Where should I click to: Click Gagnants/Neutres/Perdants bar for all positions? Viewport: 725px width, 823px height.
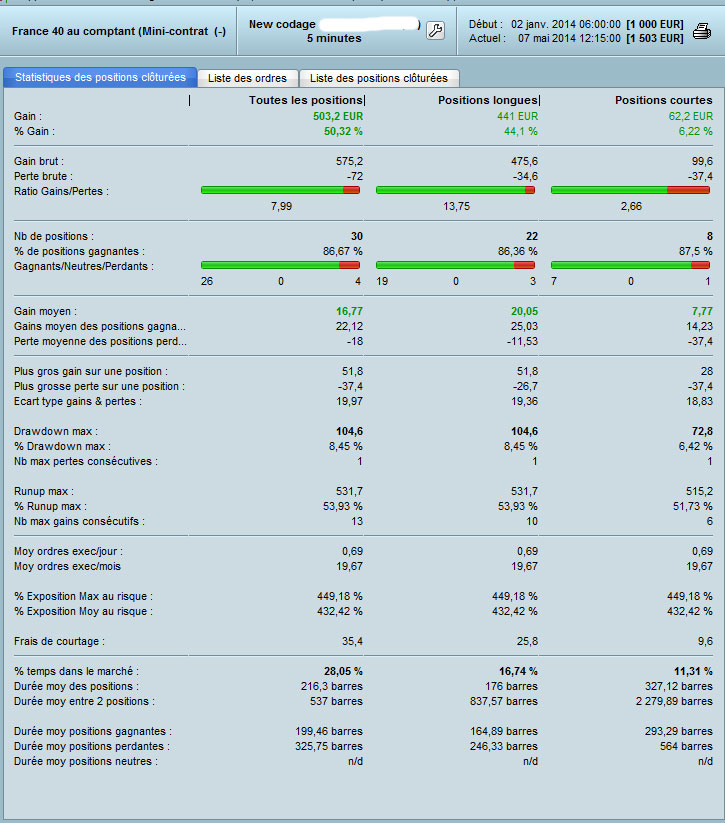[x=280, y=265]
